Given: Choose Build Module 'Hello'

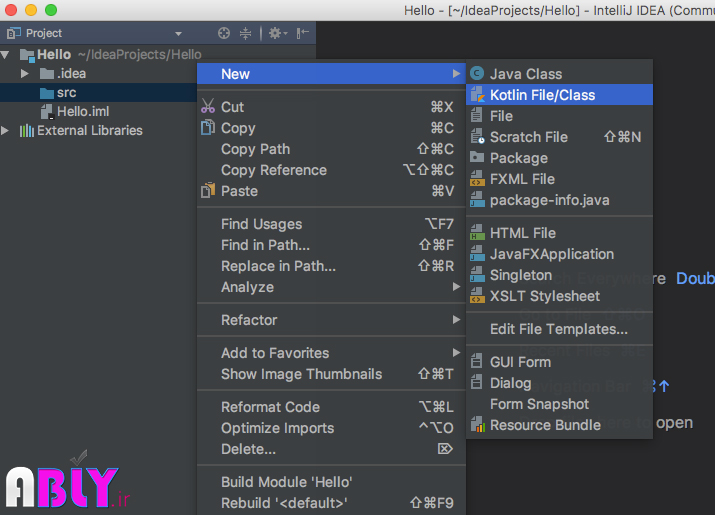Looking at the screenshot, I should click(x=332, y=482).
